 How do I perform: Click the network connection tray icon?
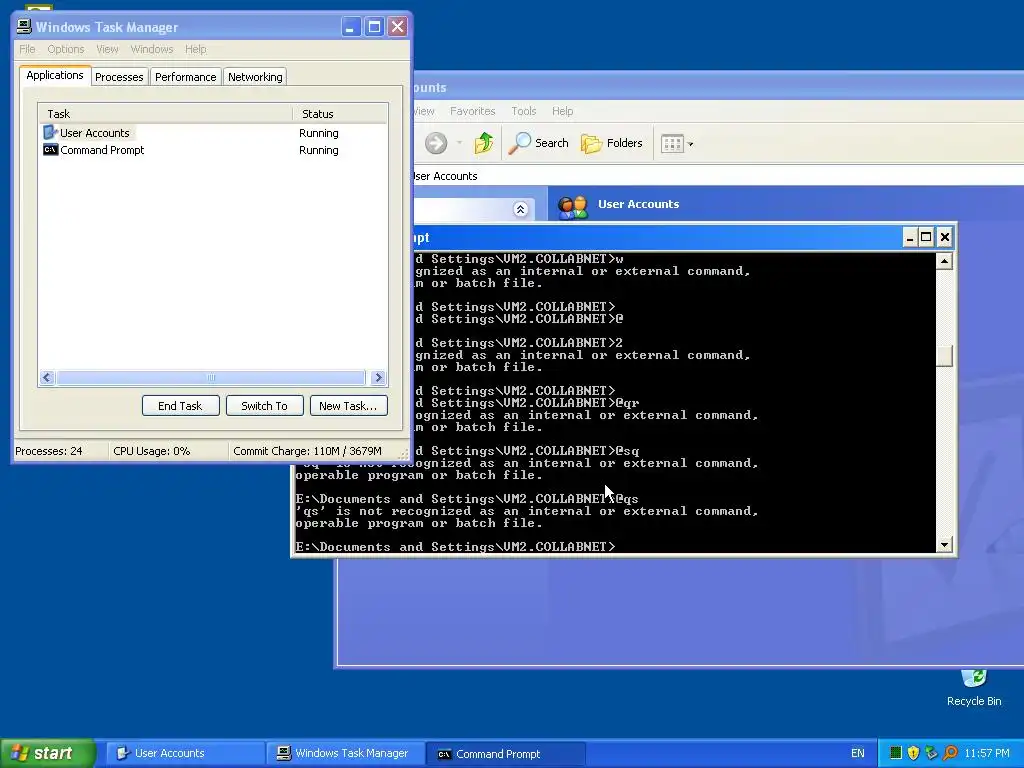click(x=931, y=753)
